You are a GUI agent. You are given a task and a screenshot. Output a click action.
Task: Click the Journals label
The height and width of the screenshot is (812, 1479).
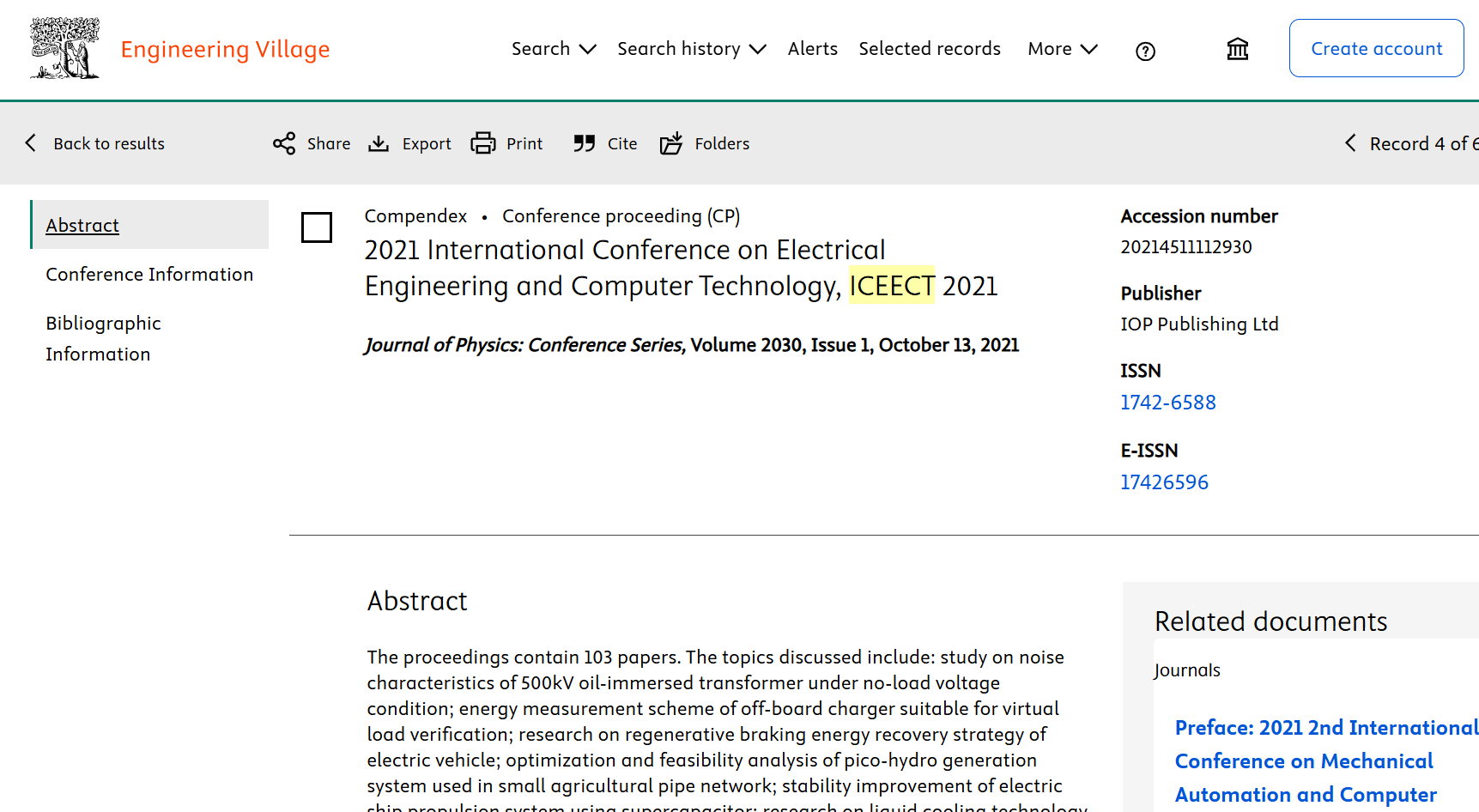(x=1186, y=670)
